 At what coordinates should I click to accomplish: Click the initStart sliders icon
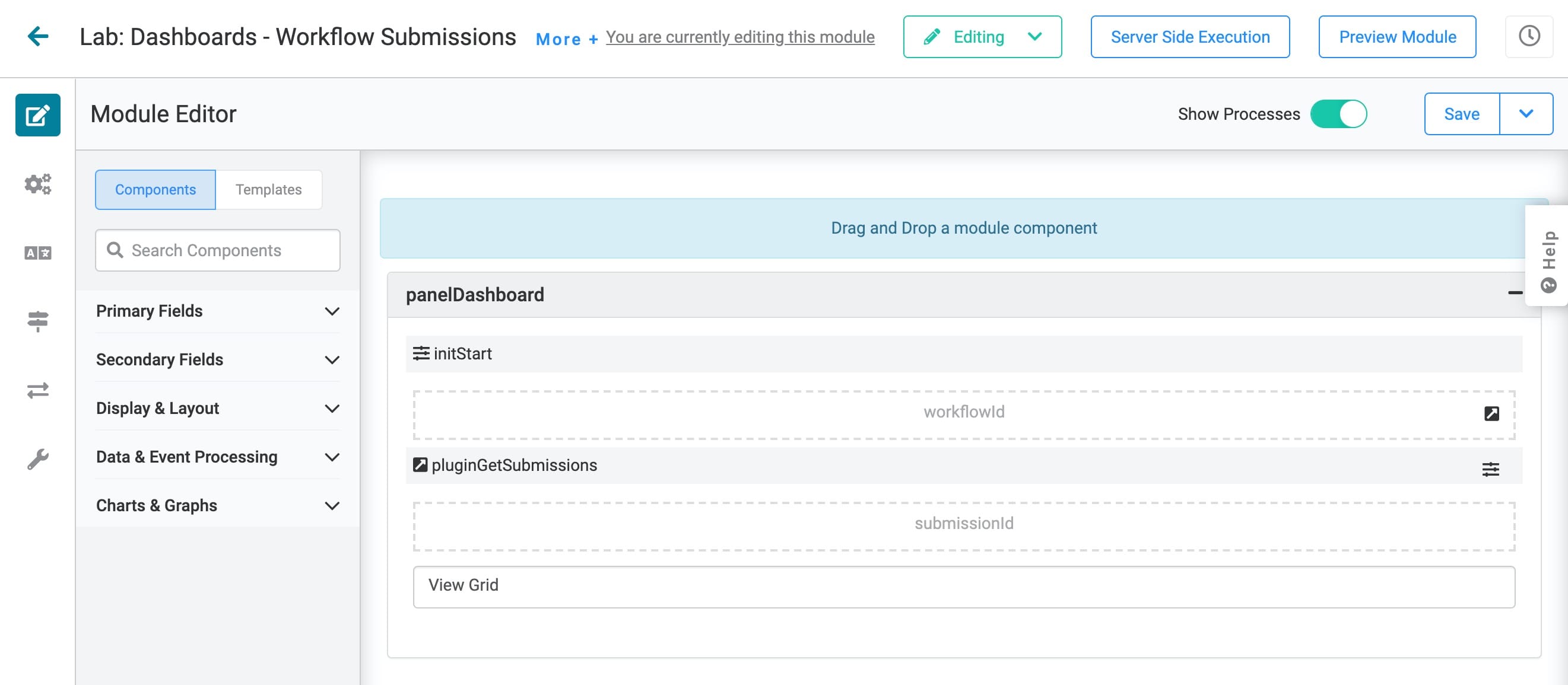point(421,353)
